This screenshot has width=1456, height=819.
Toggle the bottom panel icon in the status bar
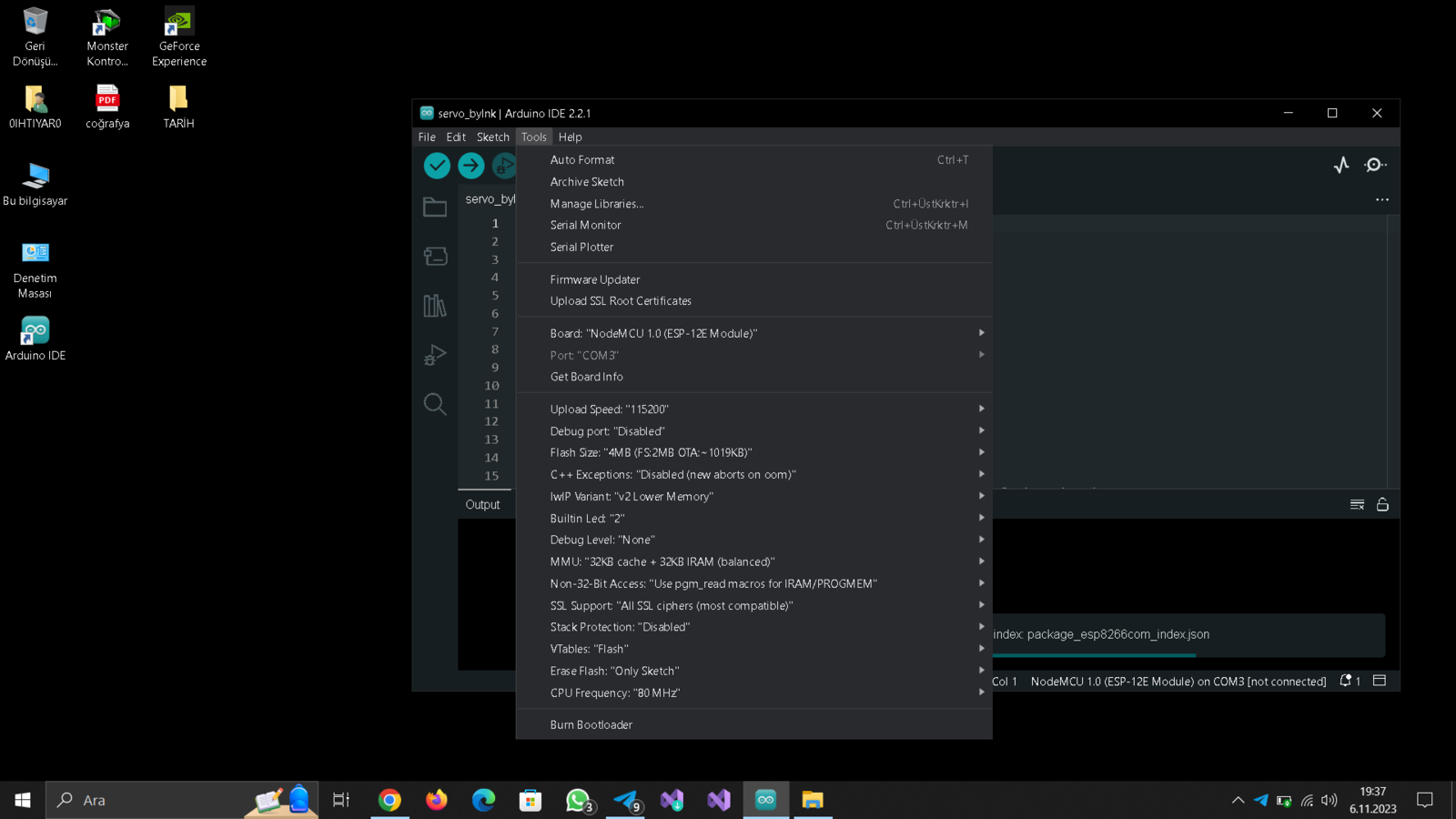(x=1380, y=681)
